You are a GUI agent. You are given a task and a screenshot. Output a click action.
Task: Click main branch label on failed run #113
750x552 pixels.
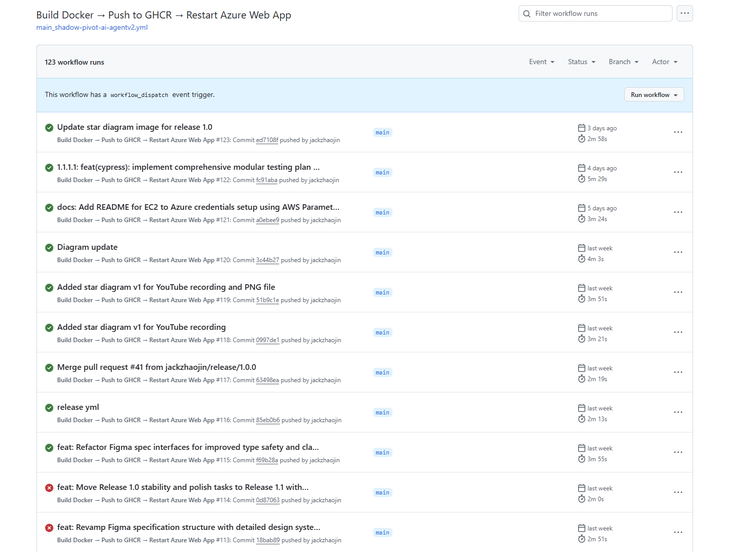(382, 532)
